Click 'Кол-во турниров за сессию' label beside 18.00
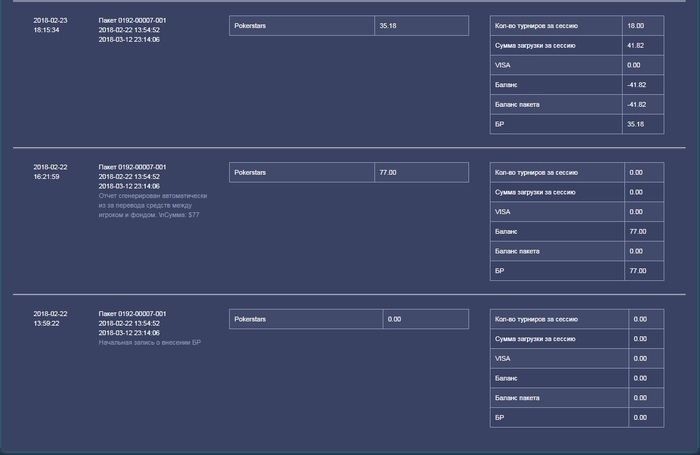This screenshot has width=700, height=455. (536, 26)
